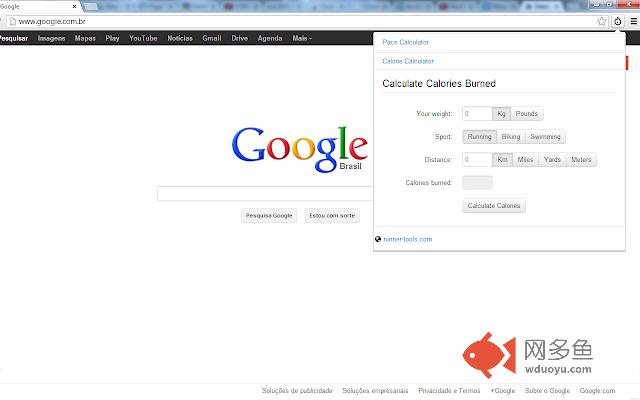This screenshot has height=400, width=640.
Task: Open the runner-tools.com link
Action: [x=407, y=239]
